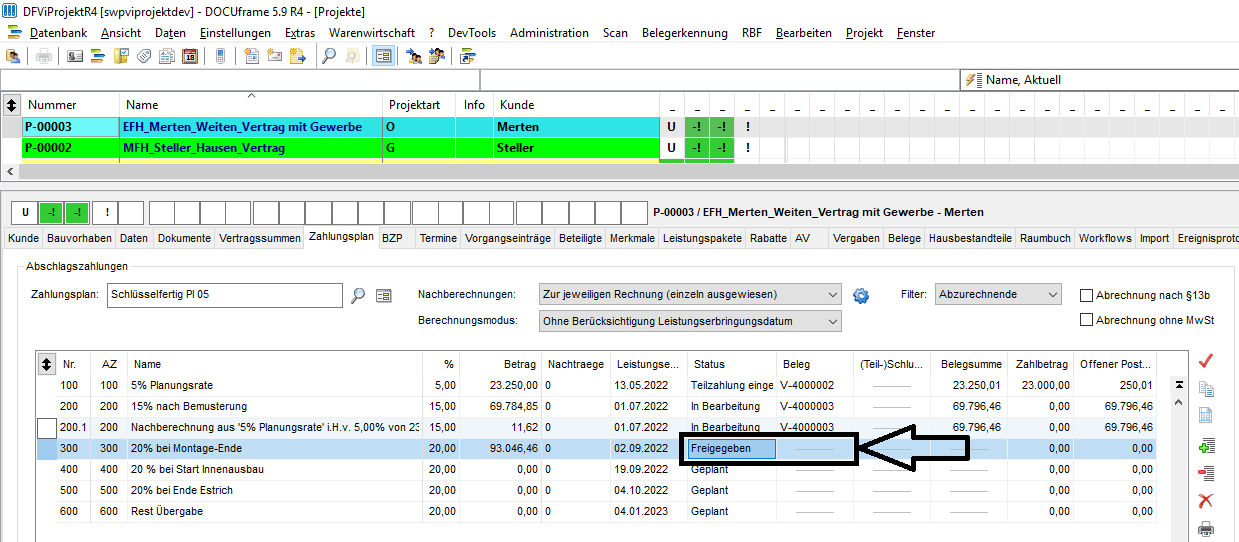Viewport: 1239px width, 542px height.
Task: Search Zahlungsplan with magnifier icon
Action: point(358,295)
